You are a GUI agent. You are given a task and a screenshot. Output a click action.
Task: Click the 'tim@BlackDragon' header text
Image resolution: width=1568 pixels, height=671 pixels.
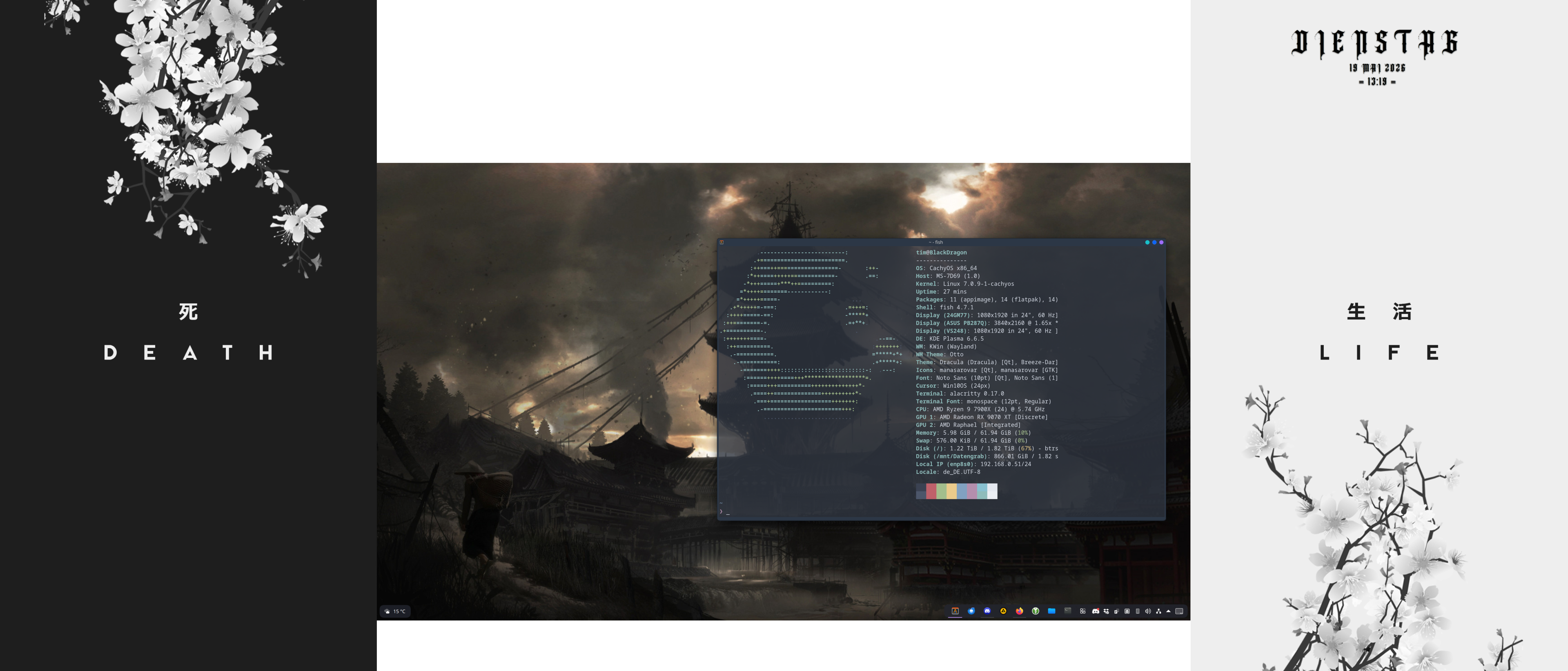pyautogui.click(x=941, y=253)
